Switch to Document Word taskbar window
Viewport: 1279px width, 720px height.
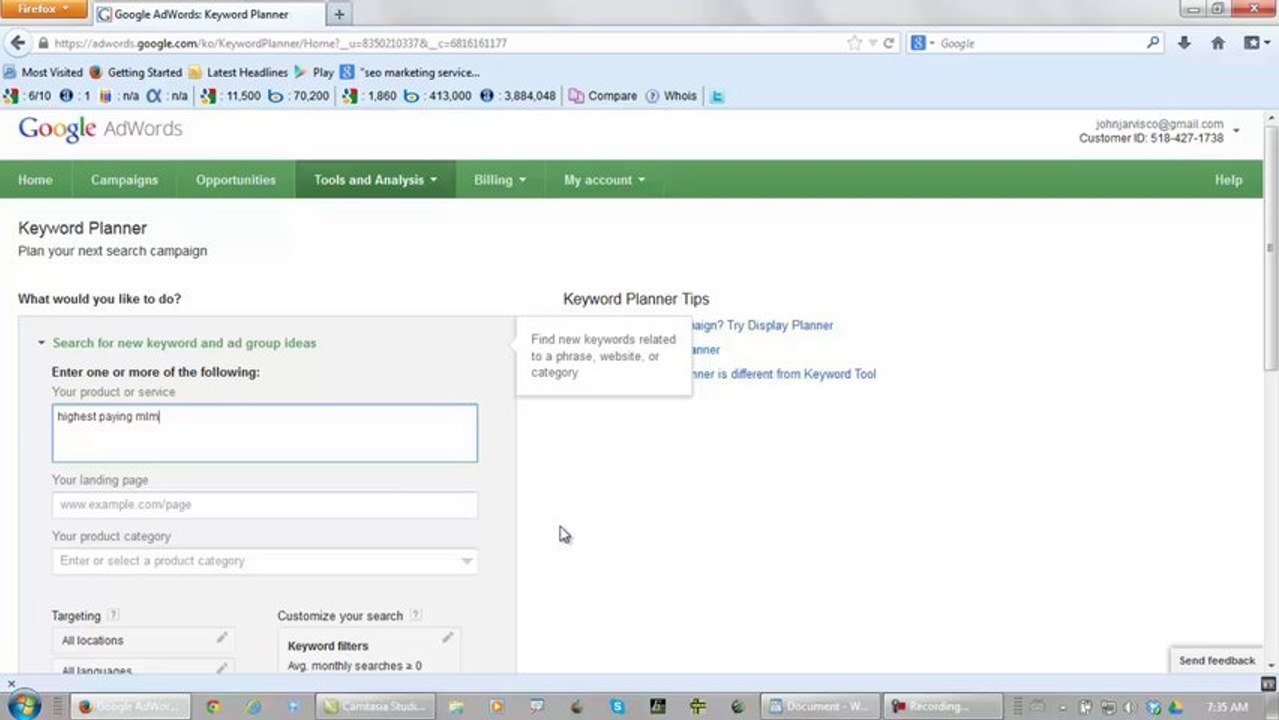point(820,706)
